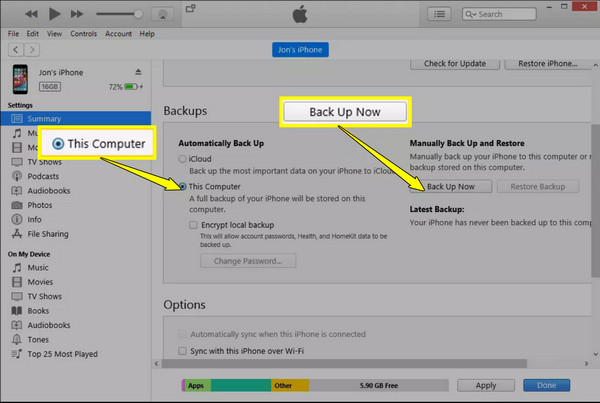Toggle Automatically sync when iPhone is connected
The width and height of the screenshot is (600, 403).
tap(183, 334)
